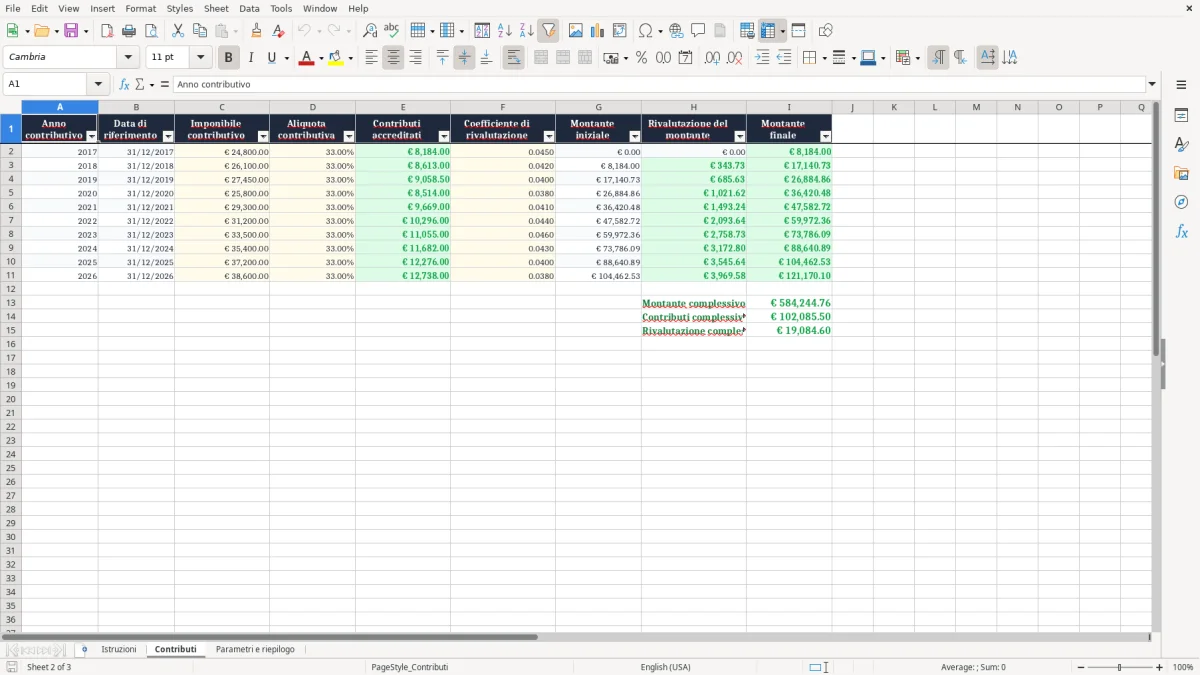
Task: Run the spelling check (abc icon)
Action: [392, 31]
